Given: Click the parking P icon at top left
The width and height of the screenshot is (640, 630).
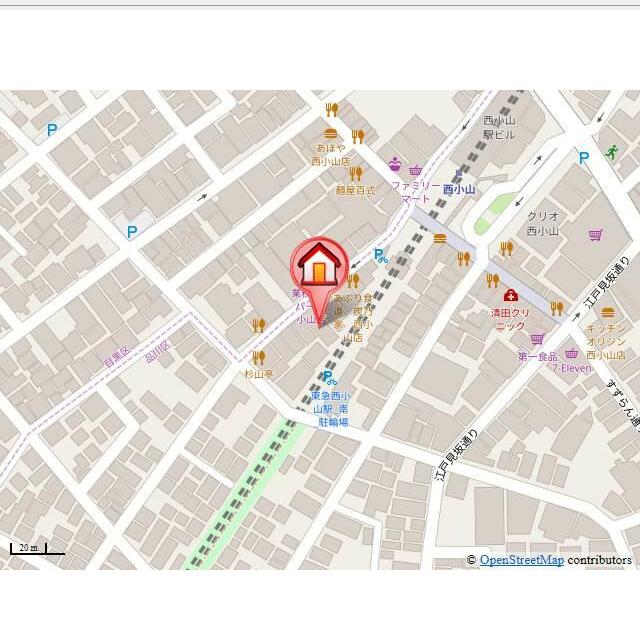Looking at the screenshot, I should 52,129.
